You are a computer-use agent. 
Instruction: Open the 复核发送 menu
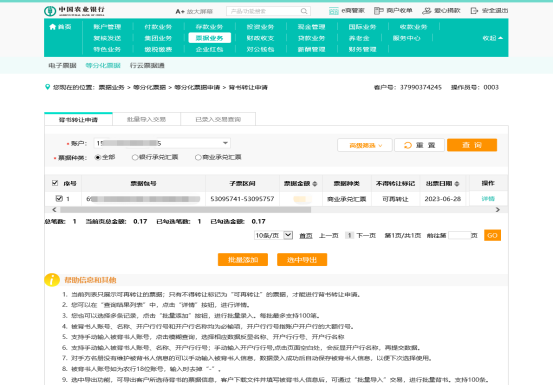pyautogui.click(x=107, y=38)
